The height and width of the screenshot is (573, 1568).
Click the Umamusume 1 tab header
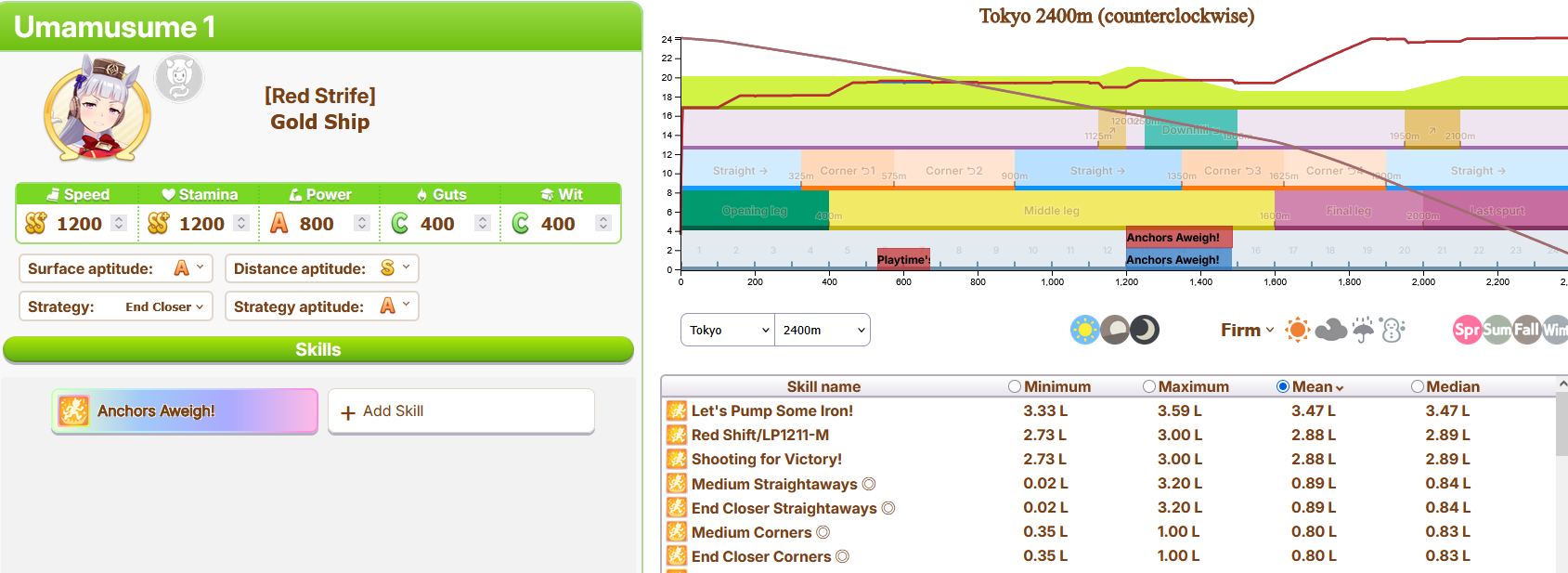point(321,26)
